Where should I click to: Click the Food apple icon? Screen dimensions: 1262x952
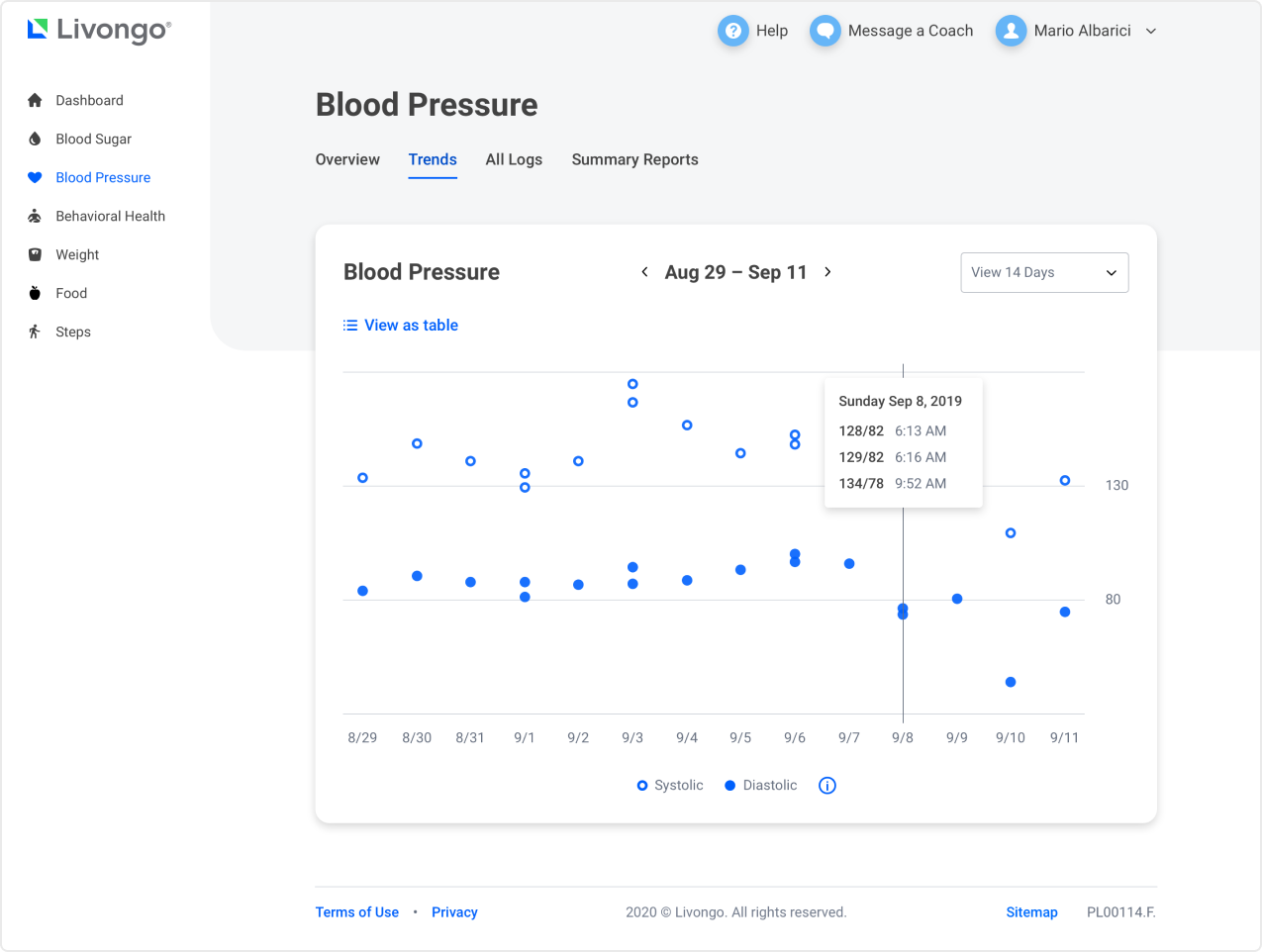click(x=35, y=293)
